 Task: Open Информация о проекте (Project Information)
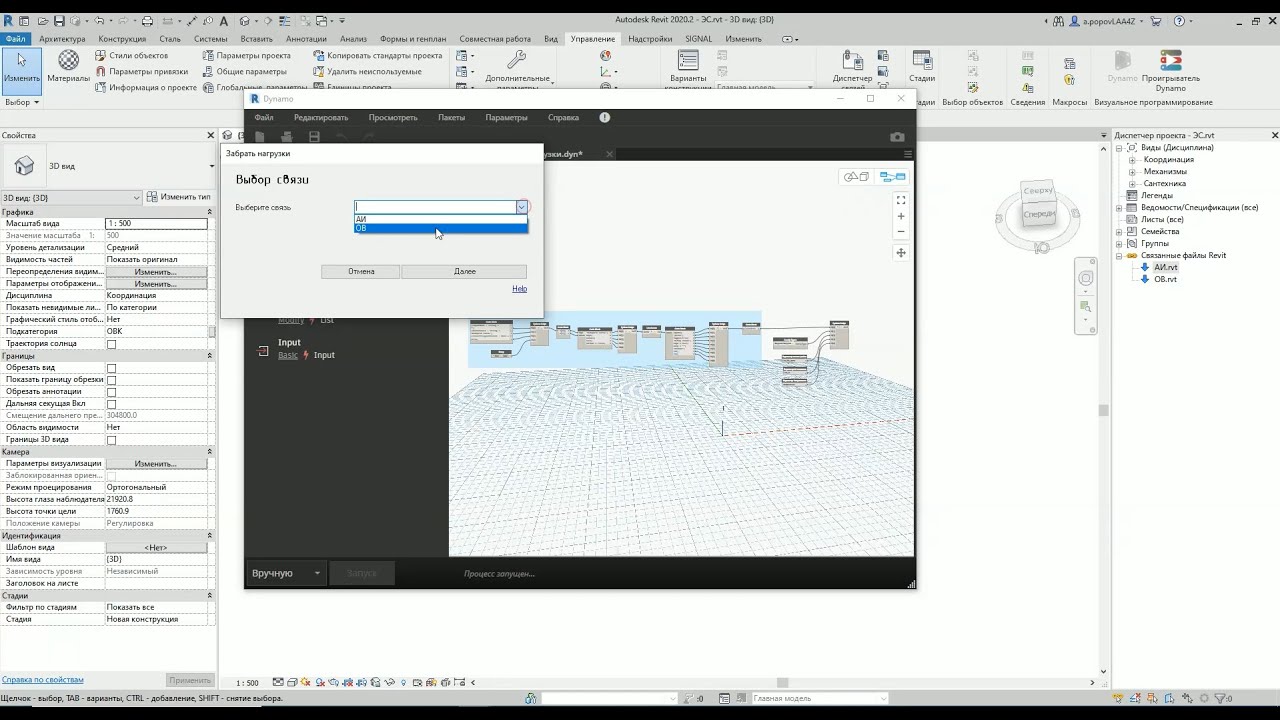point(146,88)
